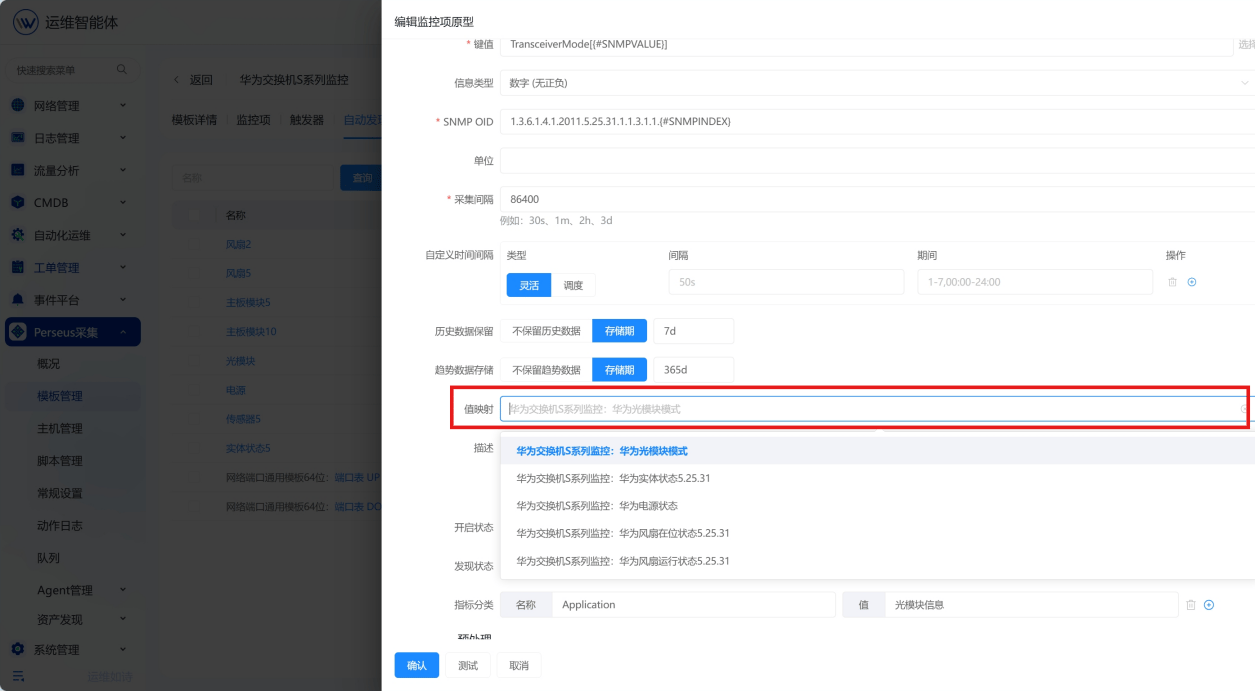Image resolution: width=1256 pixels, height=692 pixels.
Task: Choose 存储期 for 趋势数据存储
Action: pyautogui.click(x=620, y=370)
